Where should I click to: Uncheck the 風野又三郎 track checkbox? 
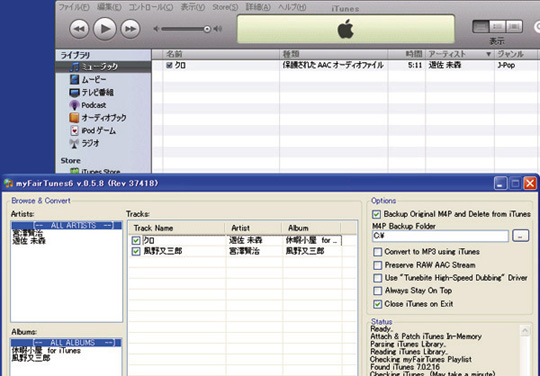pyautogui.click(x=136, y=252)
